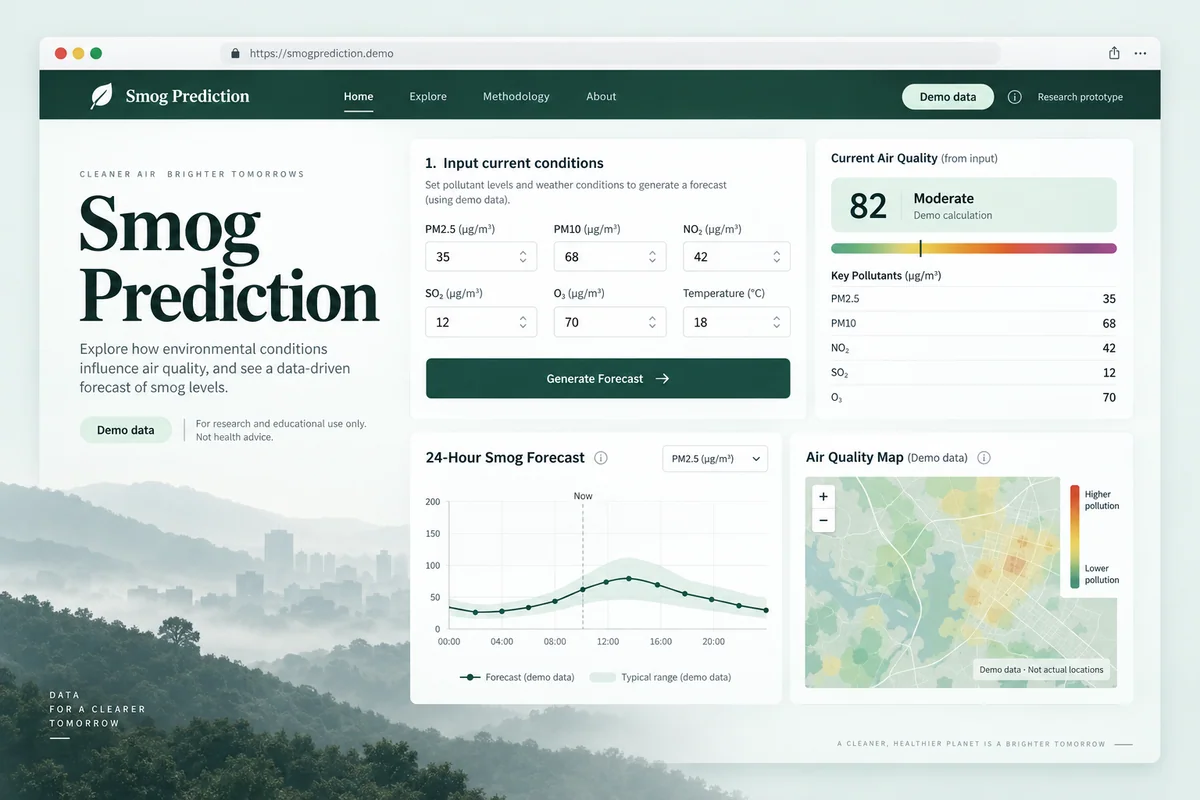Click the Temperature input field showing 18
Screen dimensions: 1200x800
[x=737, y=322]
